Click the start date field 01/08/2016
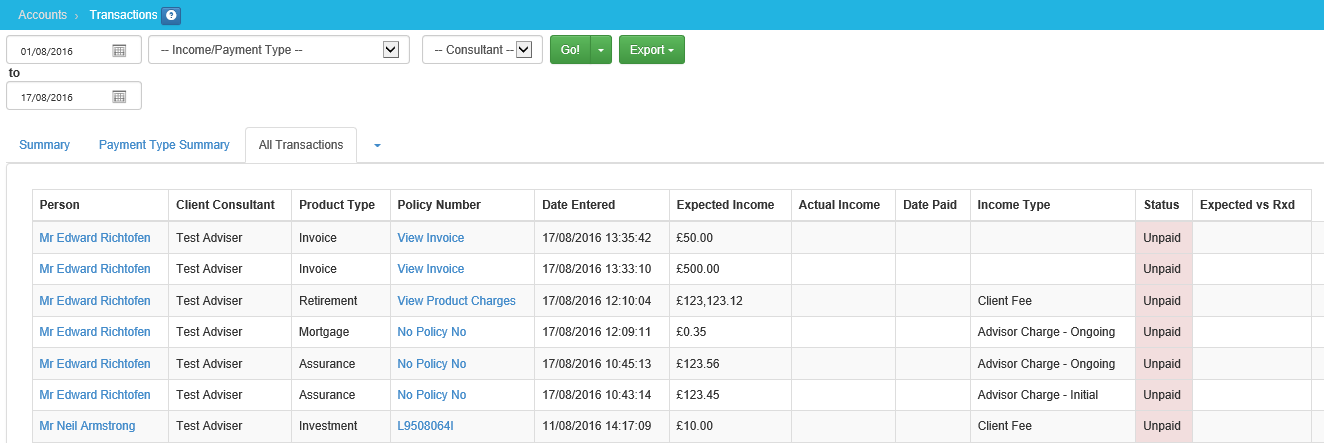Screen dimensions: 1324x443 (x=60, y=51)
